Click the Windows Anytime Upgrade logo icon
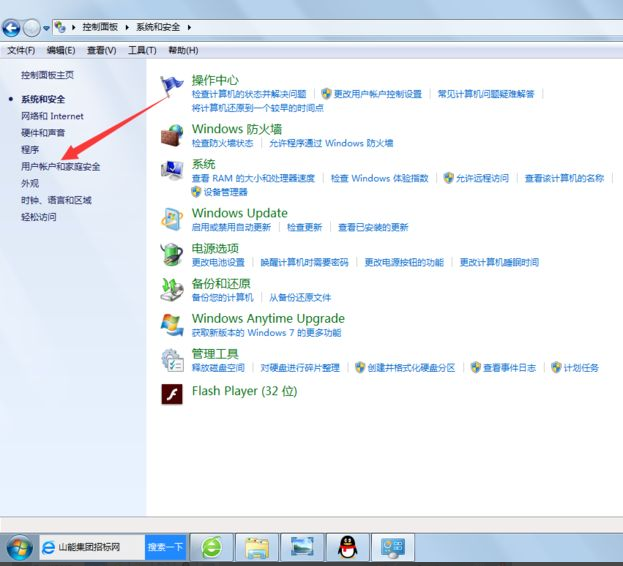623x566 pixels. [172, 324]
